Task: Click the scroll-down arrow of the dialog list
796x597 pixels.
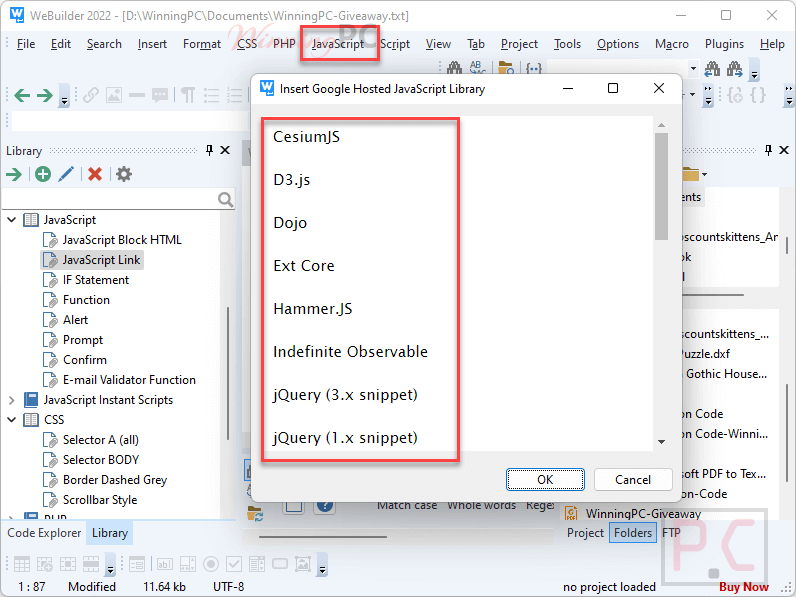Action: (x=661, y=442)
